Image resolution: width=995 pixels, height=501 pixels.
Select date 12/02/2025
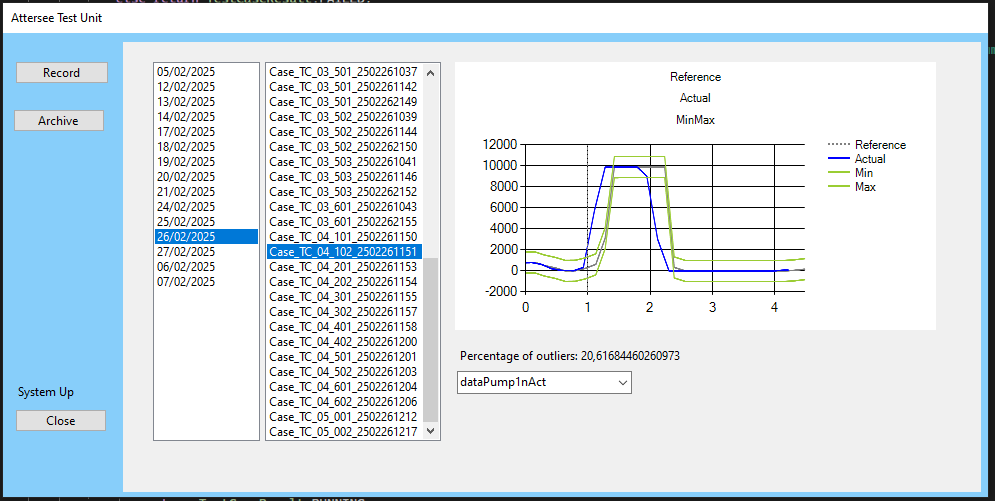point(206,87)
